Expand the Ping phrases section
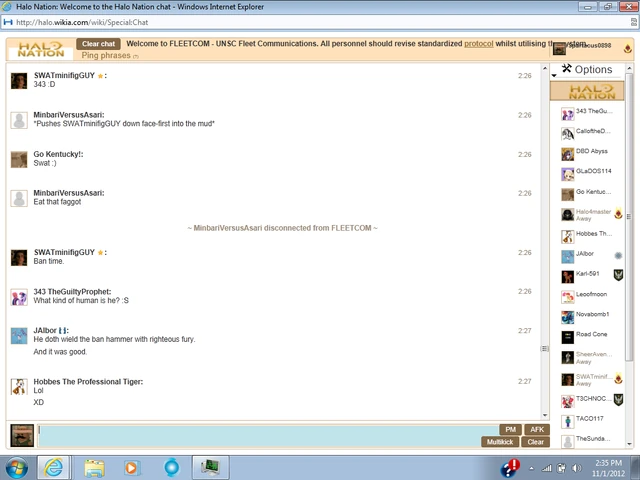The height and width of the screenshot is (480, 640). tap(110, 56)
